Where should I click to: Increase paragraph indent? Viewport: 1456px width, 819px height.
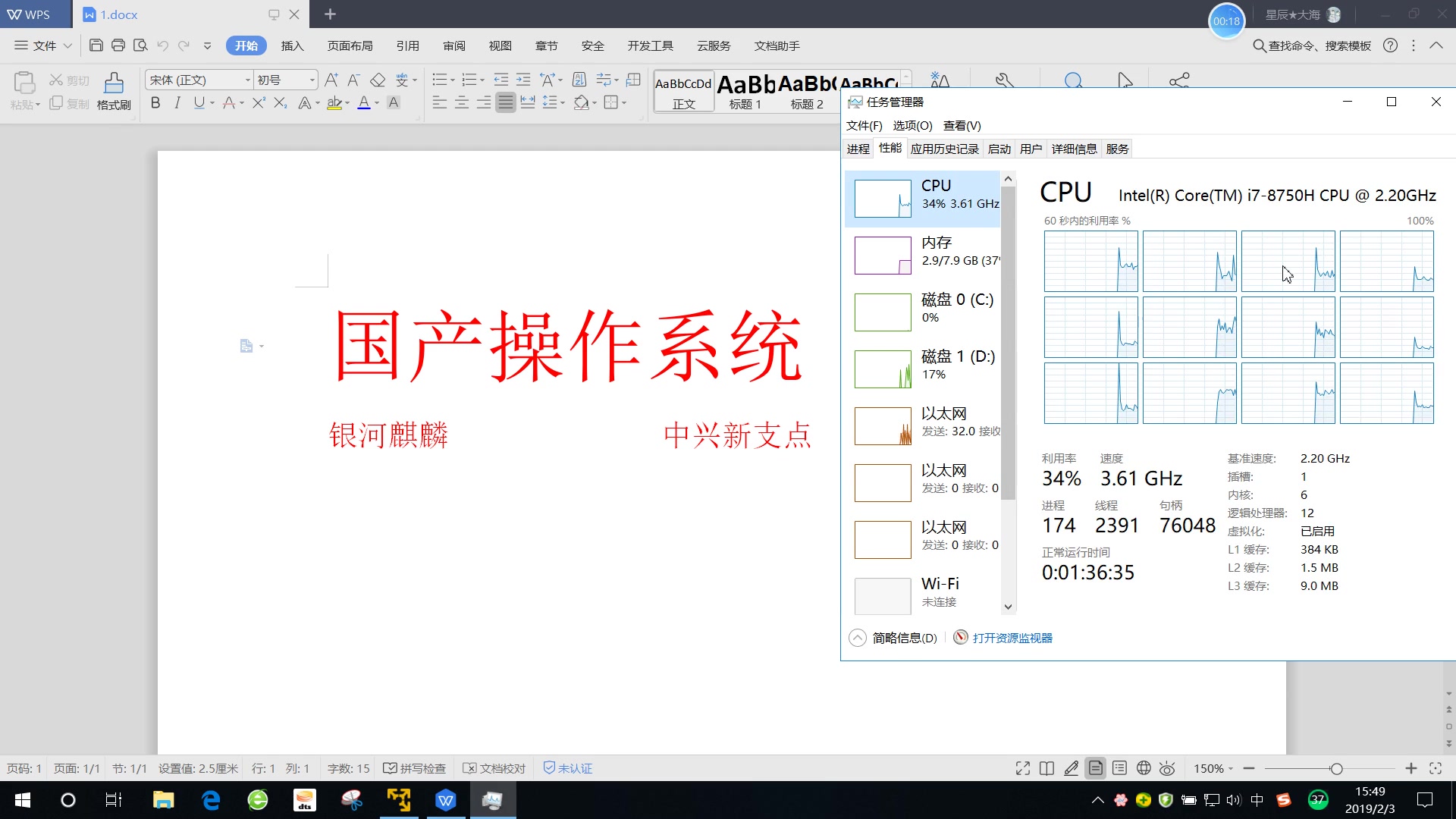(x=523, y=80)
